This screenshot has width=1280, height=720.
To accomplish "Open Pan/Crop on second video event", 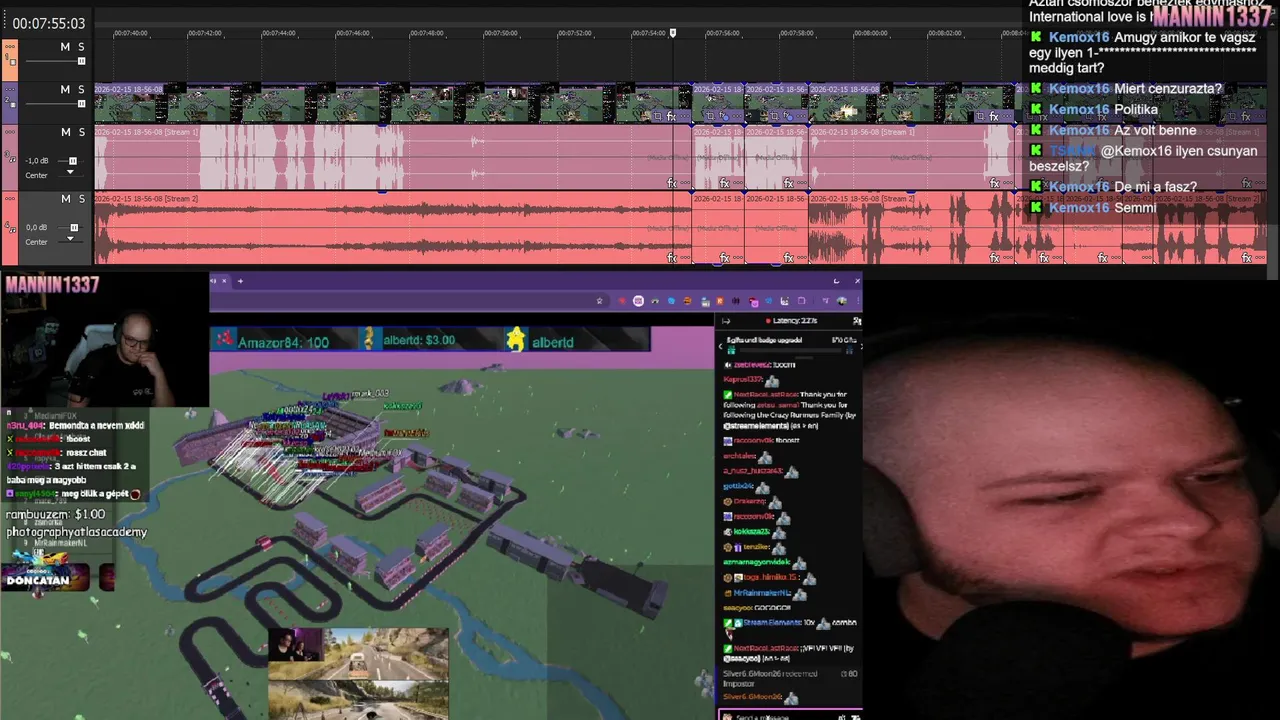I will [x=711, y=117].
